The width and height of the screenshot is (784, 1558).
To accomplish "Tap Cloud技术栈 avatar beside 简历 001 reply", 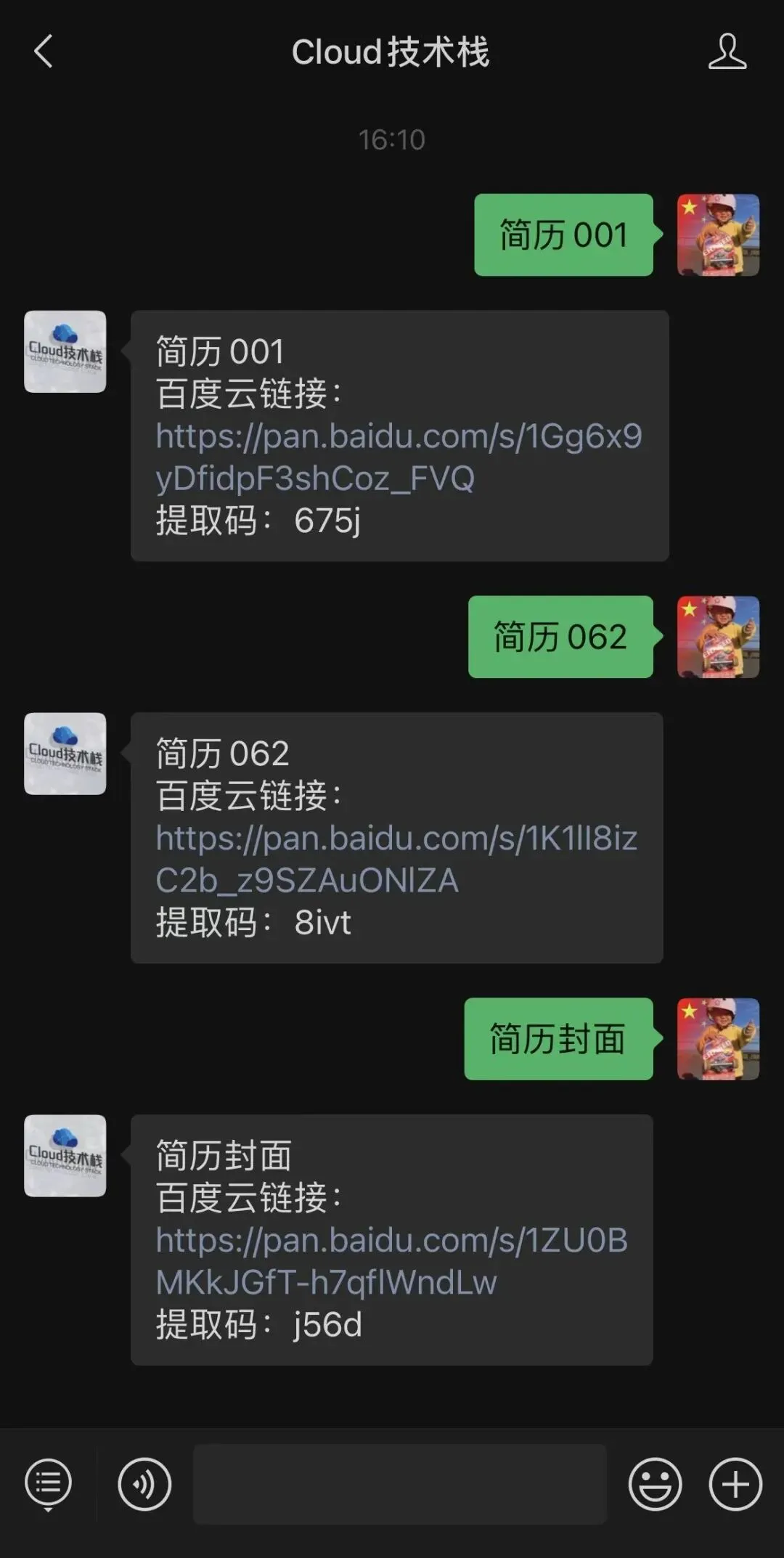I will pos(65,351).
